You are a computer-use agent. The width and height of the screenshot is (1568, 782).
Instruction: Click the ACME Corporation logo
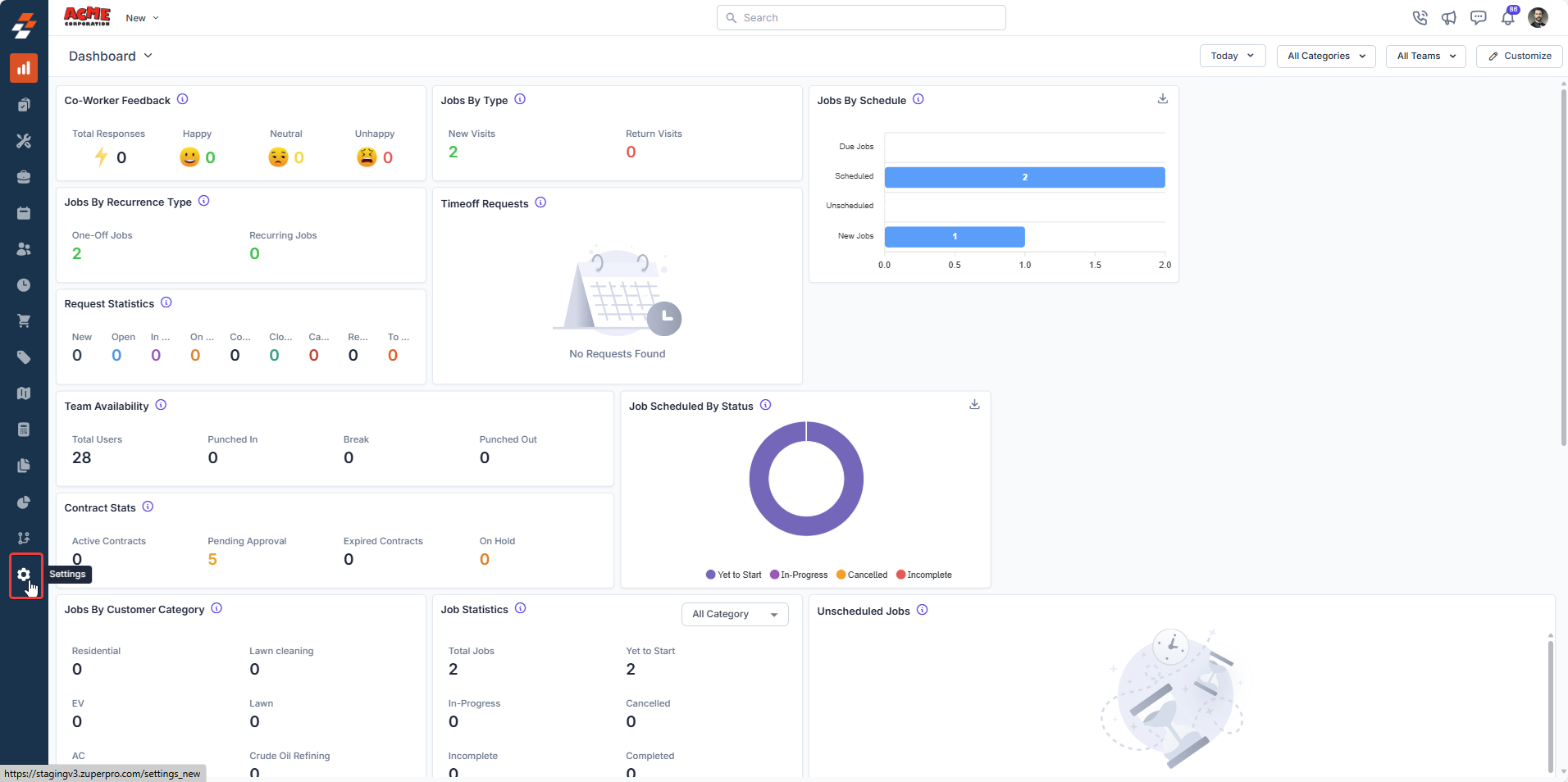(x=87, y=17)
